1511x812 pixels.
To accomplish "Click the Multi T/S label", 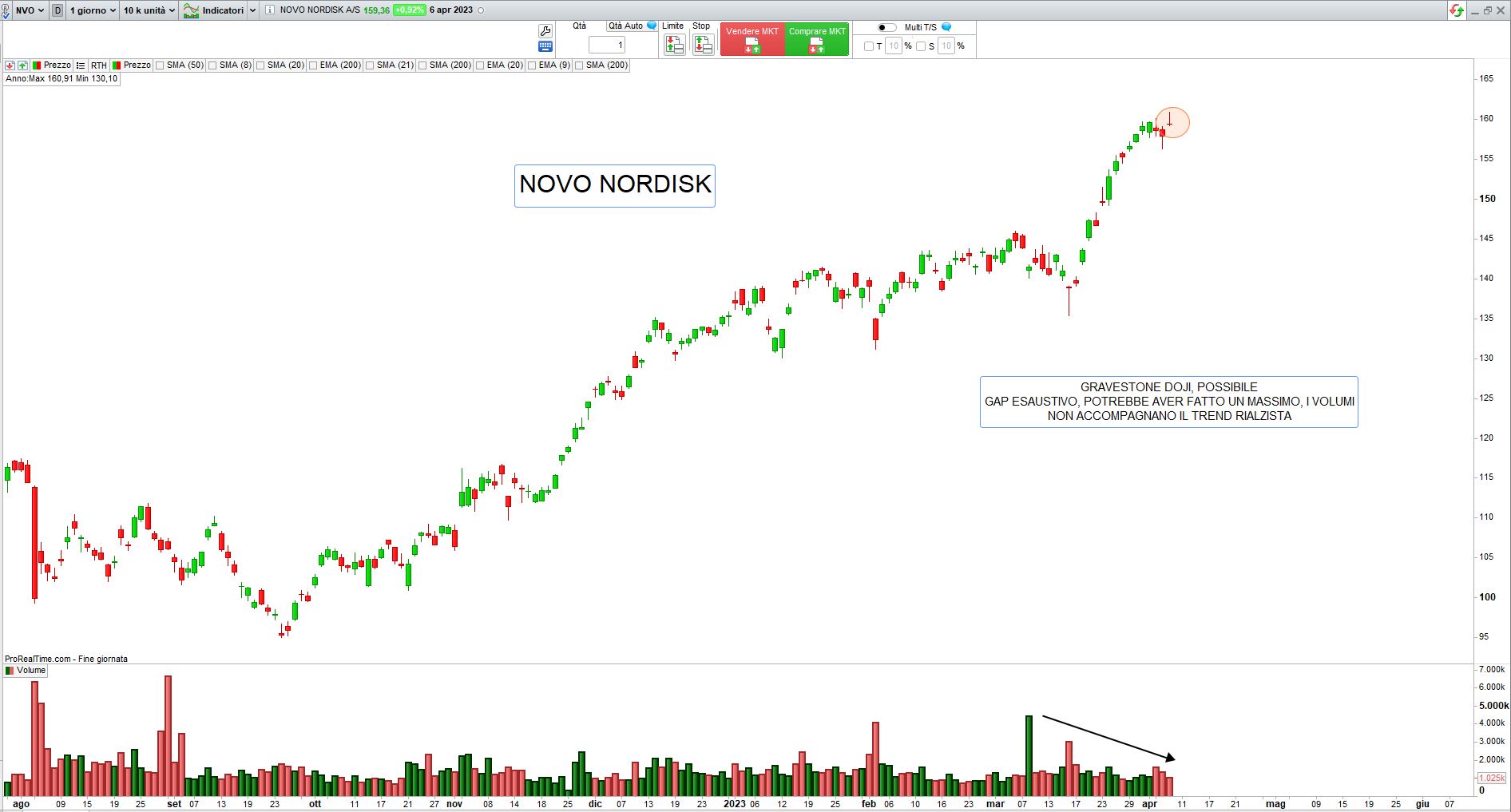I will click(921, 27).
